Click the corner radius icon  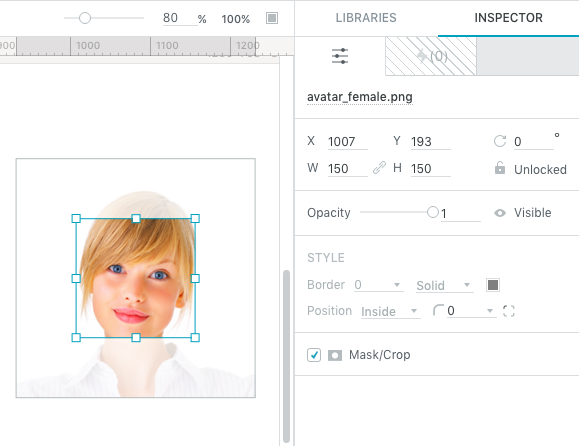tap(438, 311)
